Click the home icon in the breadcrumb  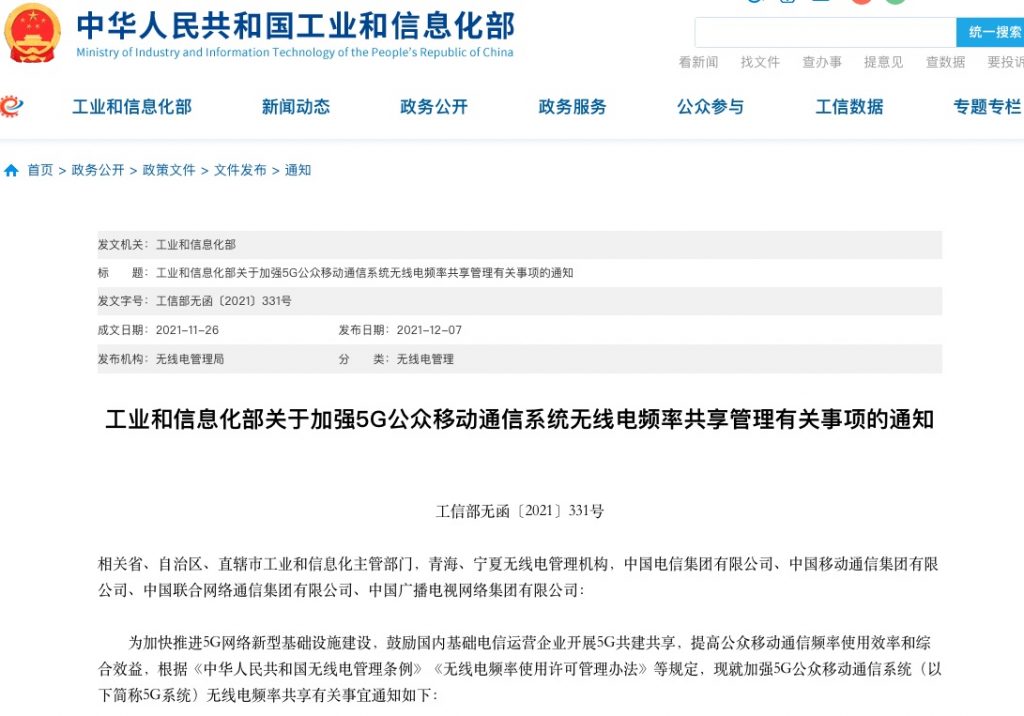[x=11, y=171]
